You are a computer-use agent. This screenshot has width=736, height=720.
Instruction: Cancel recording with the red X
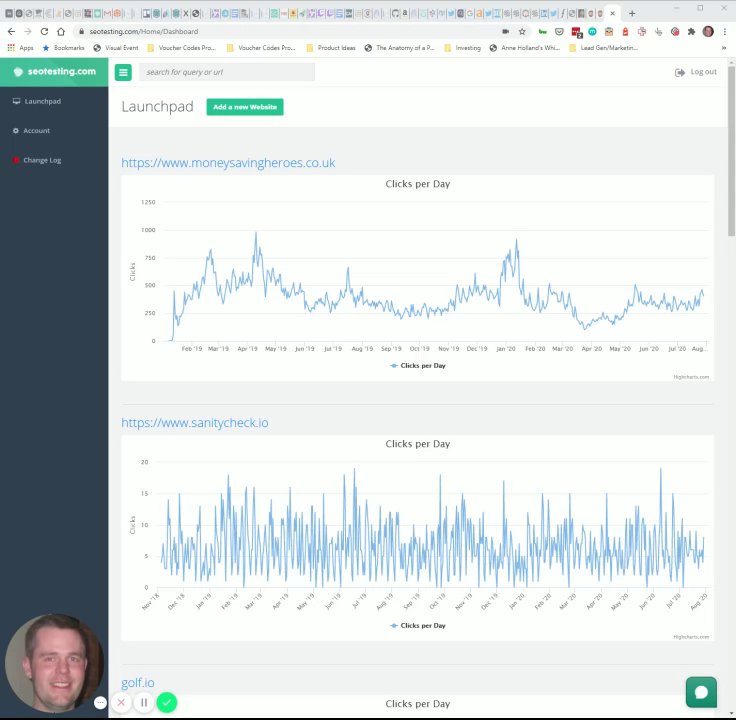coord(121,702)
